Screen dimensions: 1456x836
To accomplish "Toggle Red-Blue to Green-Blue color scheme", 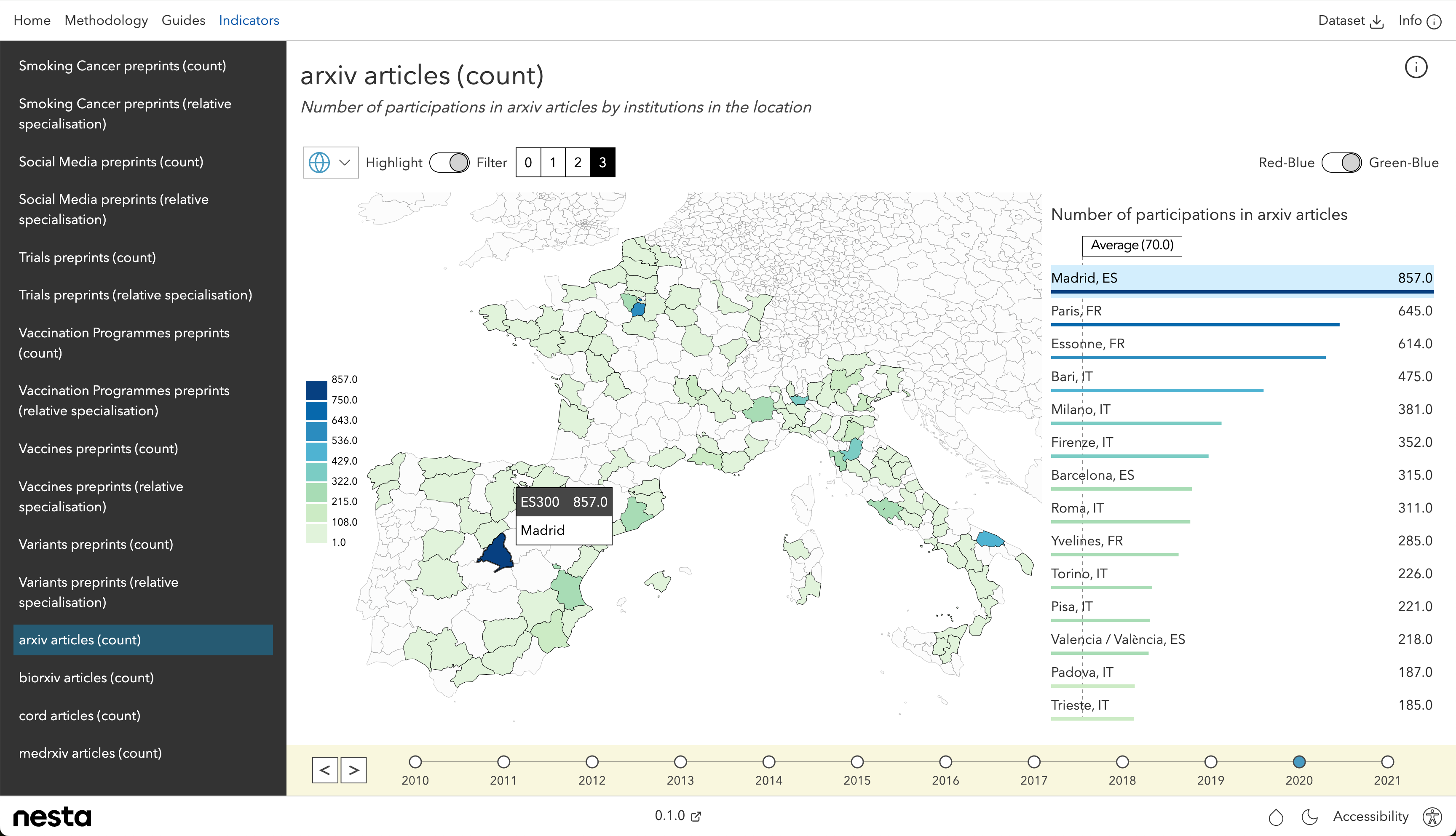I will 1341,163.
